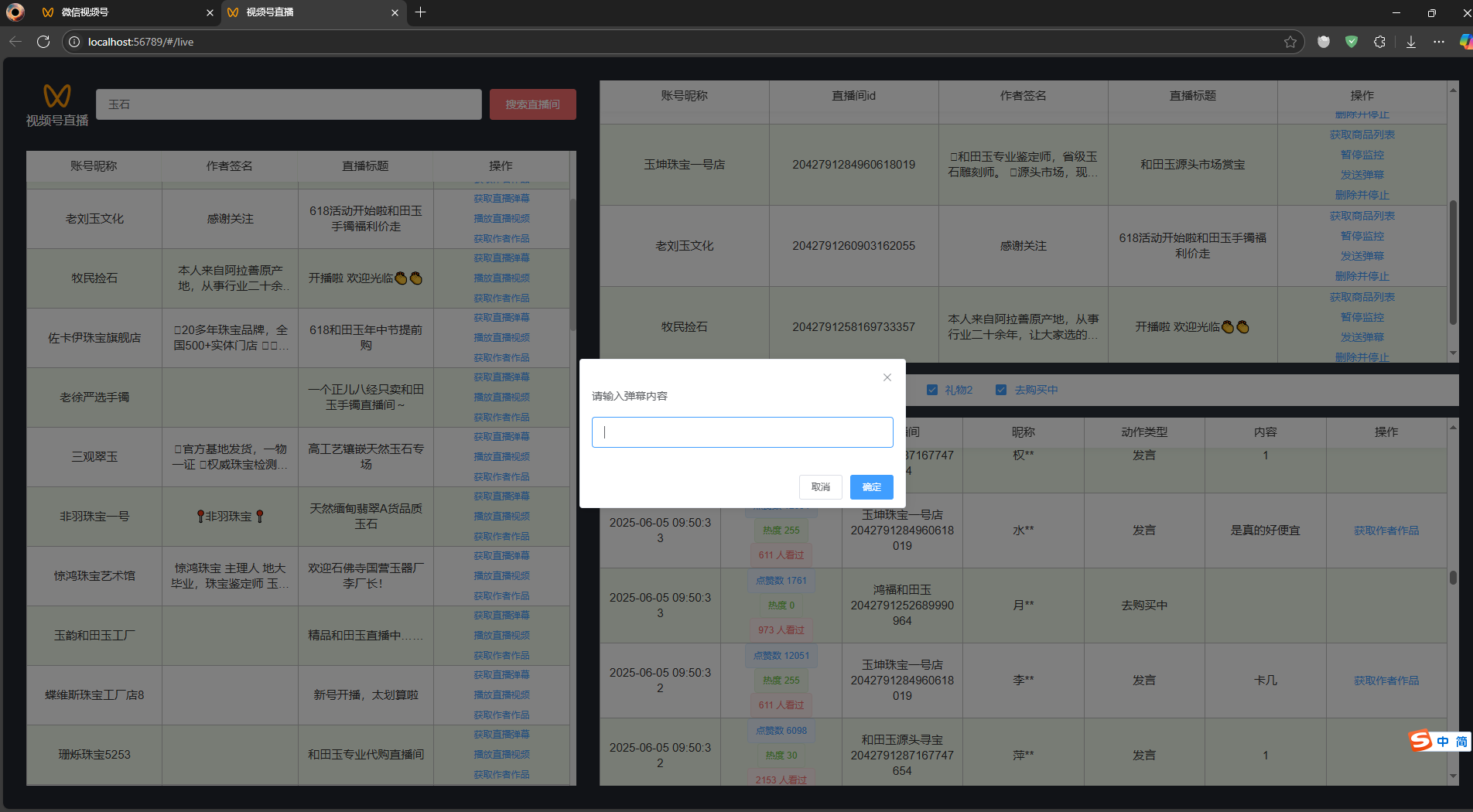Click the 动作类型 column header
Screen dimensions: 1473x812
(1143, 432)
